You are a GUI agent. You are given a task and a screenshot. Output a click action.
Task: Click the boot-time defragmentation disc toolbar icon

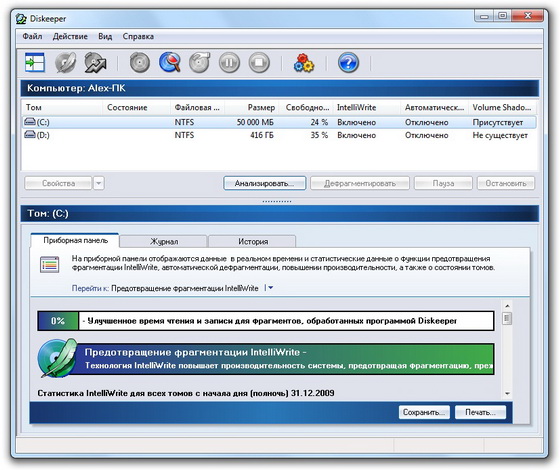pyautogui.click(x=200, y=62)
